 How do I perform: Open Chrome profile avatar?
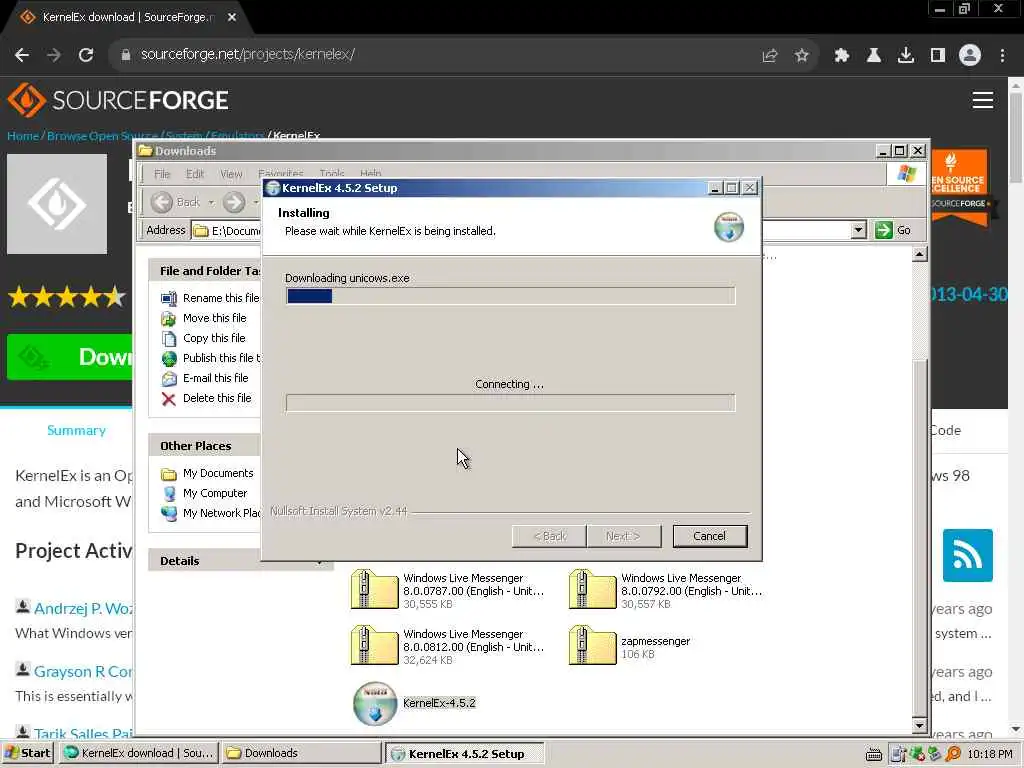click(970, 56)
